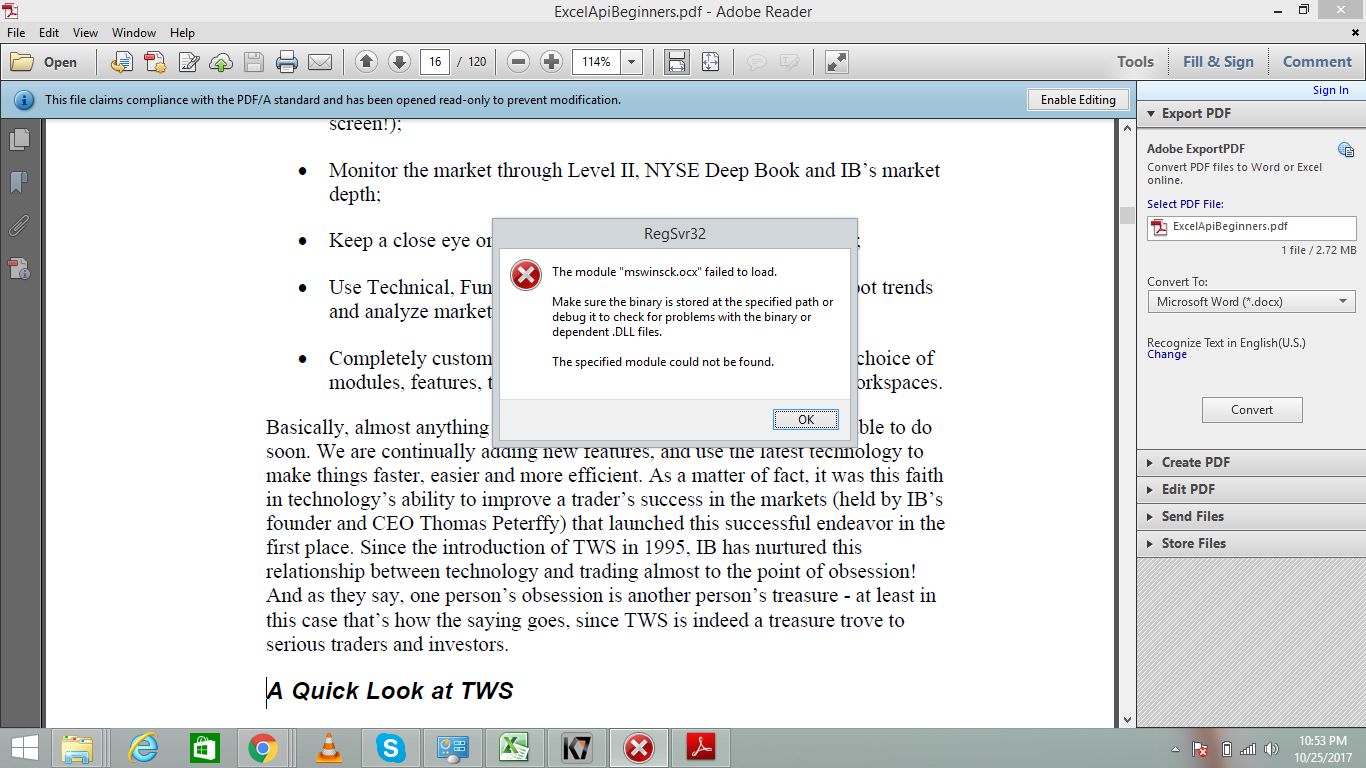This screenshot has height=768, width=1366.
Task: Print the document using printer icon
Action: pos(287,62)
